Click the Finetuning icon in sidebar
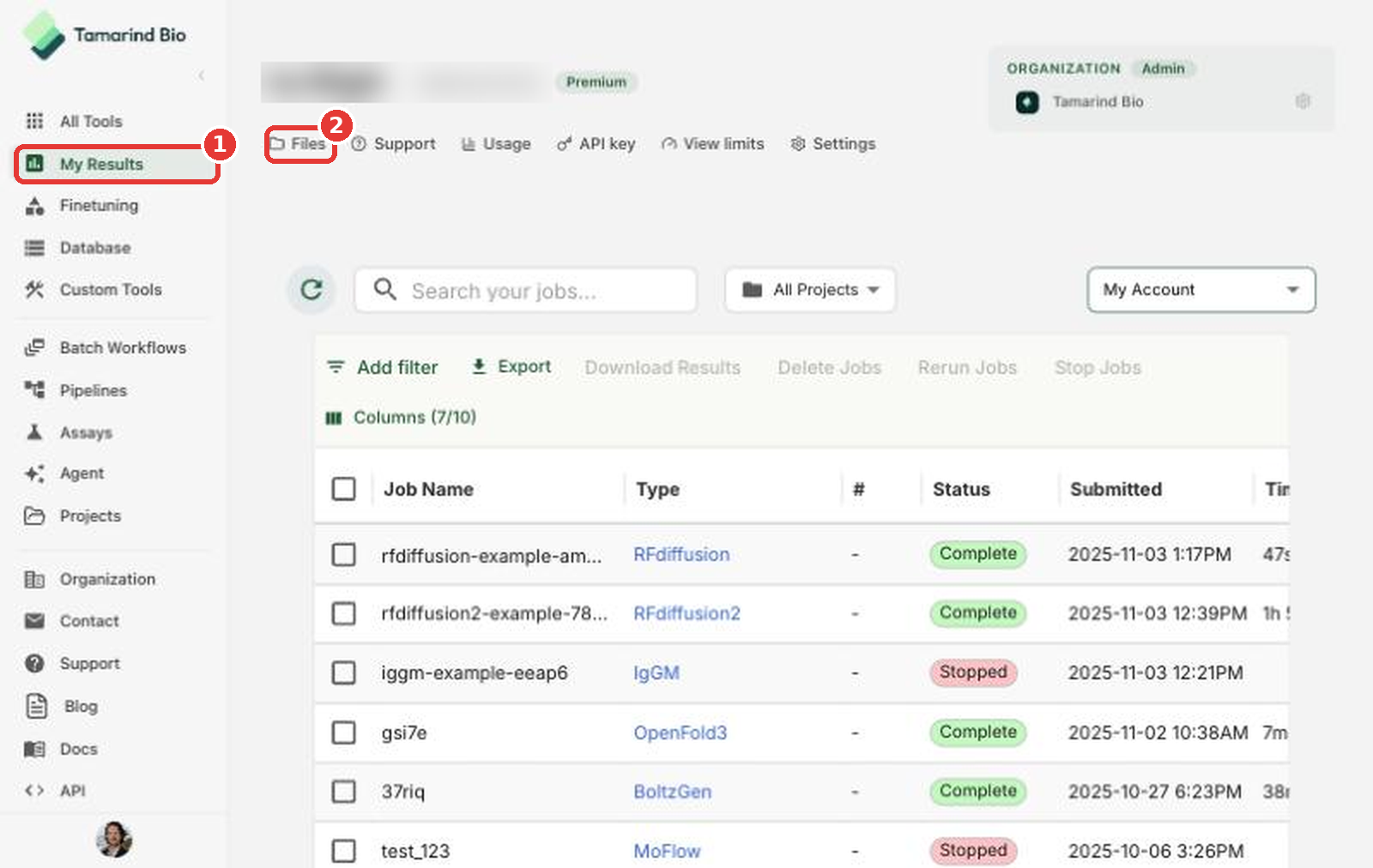The width and height of the screenshot is (1373, 868). [x=34, y=206]
